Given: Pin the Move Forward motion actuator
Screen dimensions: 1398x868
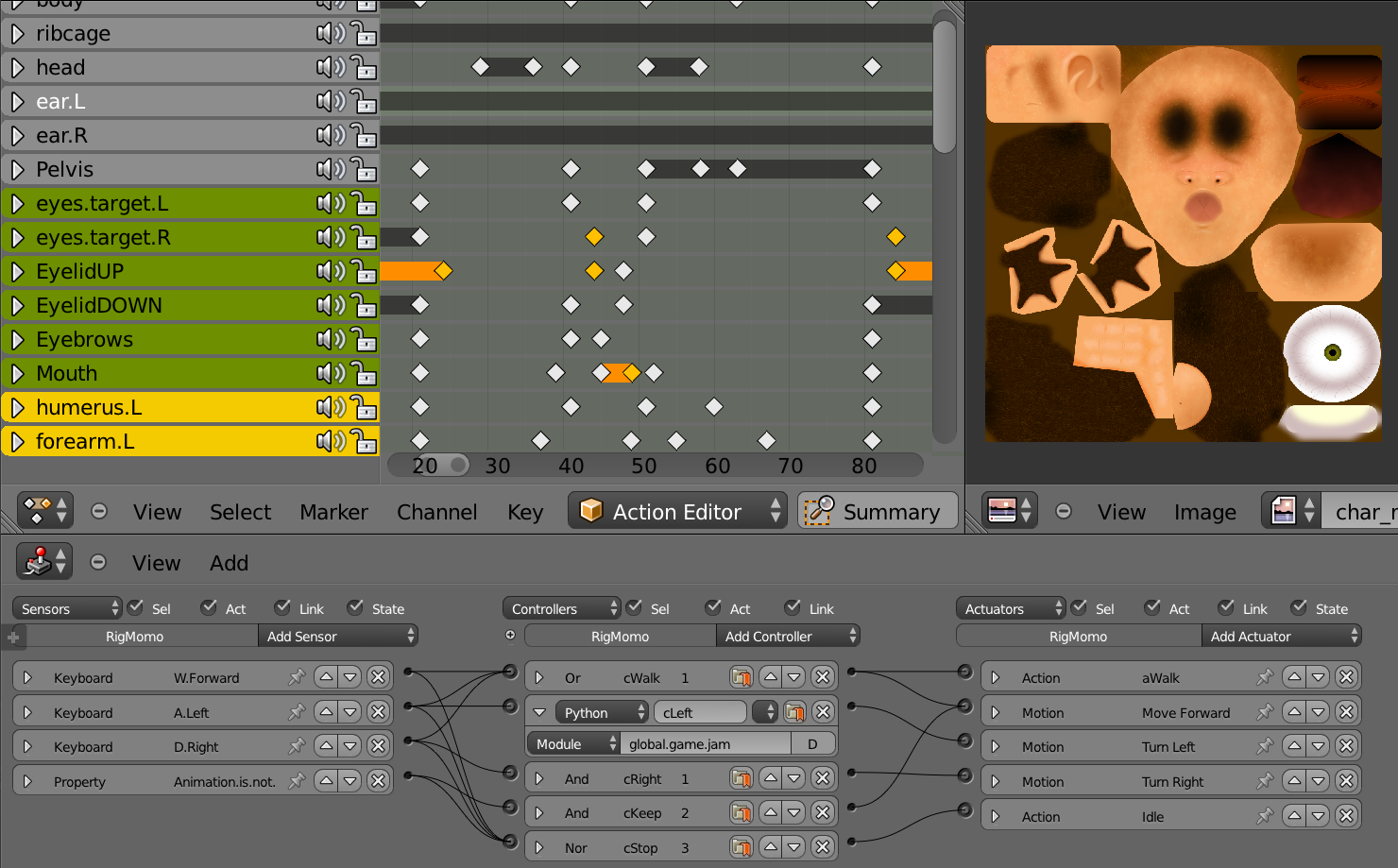Looking at the screenshot, I should [1265, 711].
